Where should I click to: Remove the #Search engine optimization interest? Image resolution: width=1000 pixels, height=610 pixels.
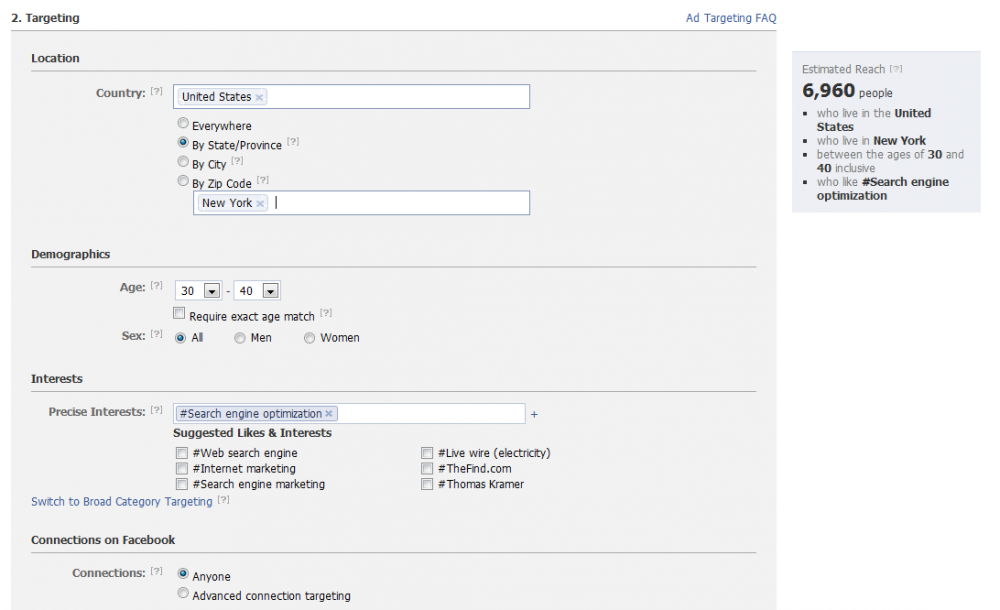click(329, 413)
